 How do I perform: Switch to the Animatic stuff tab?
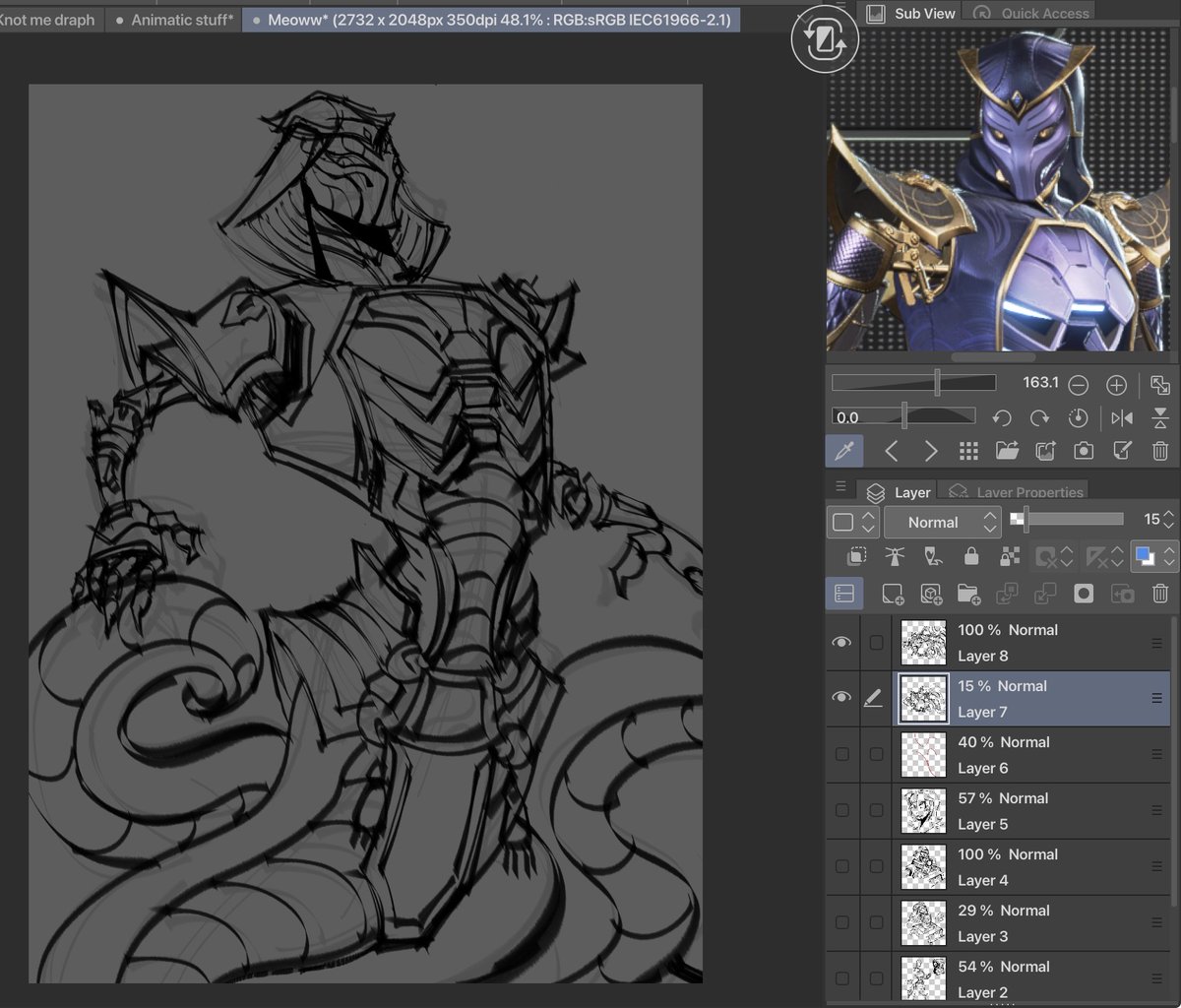(x=174, y=19)
